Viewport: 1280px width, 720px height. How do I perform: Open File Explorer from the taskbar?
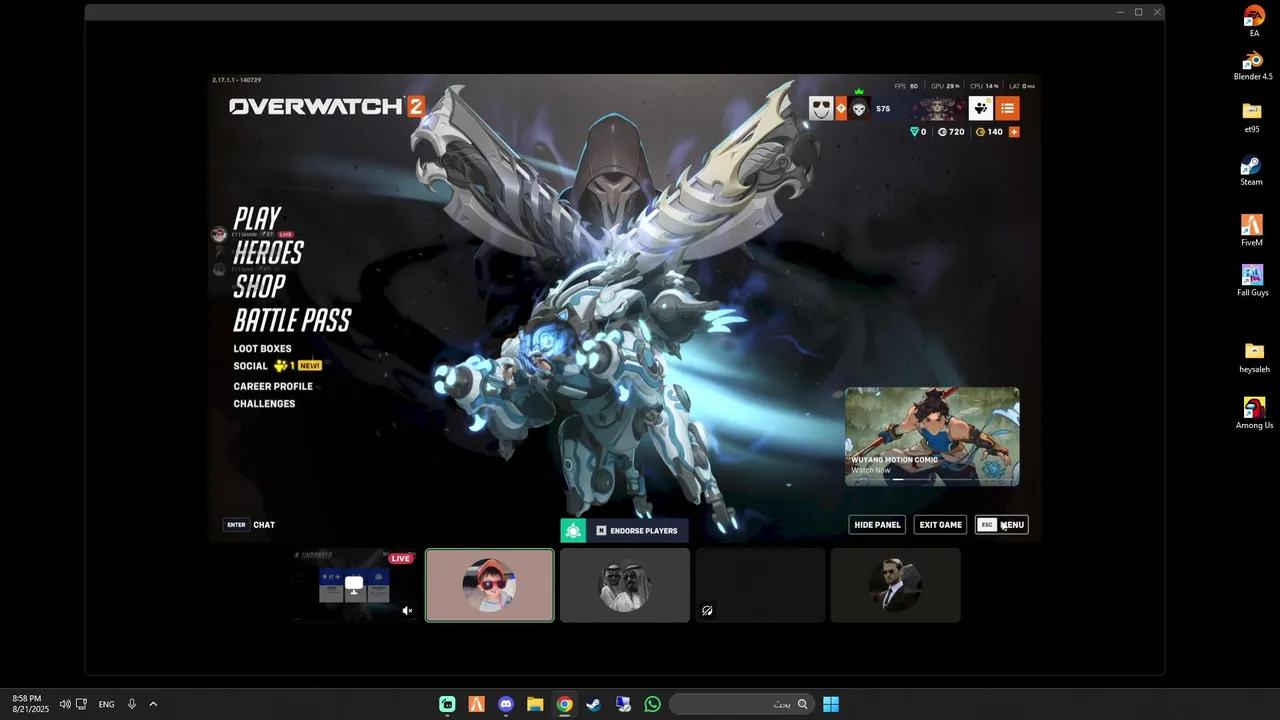(535, 704)
